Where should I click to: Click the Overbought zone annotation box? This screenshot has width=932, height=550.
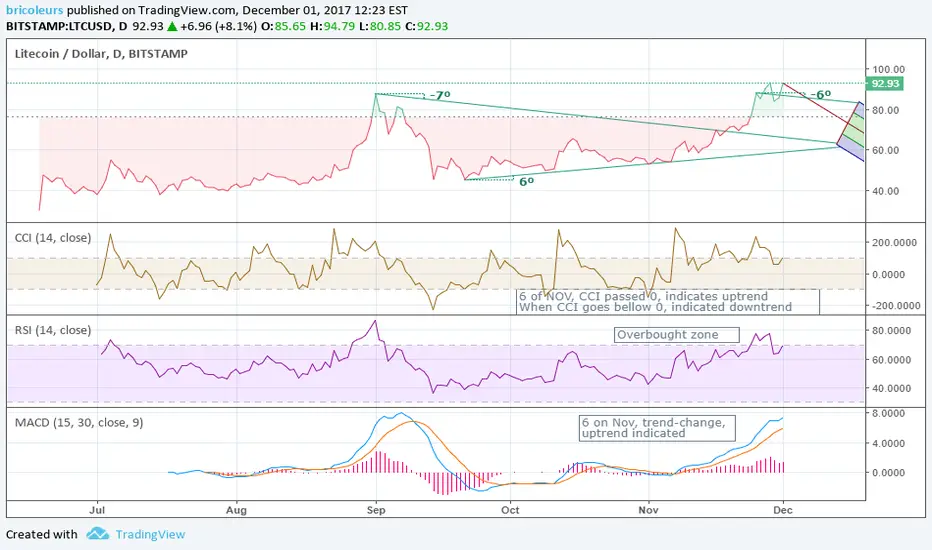point(676,335)
